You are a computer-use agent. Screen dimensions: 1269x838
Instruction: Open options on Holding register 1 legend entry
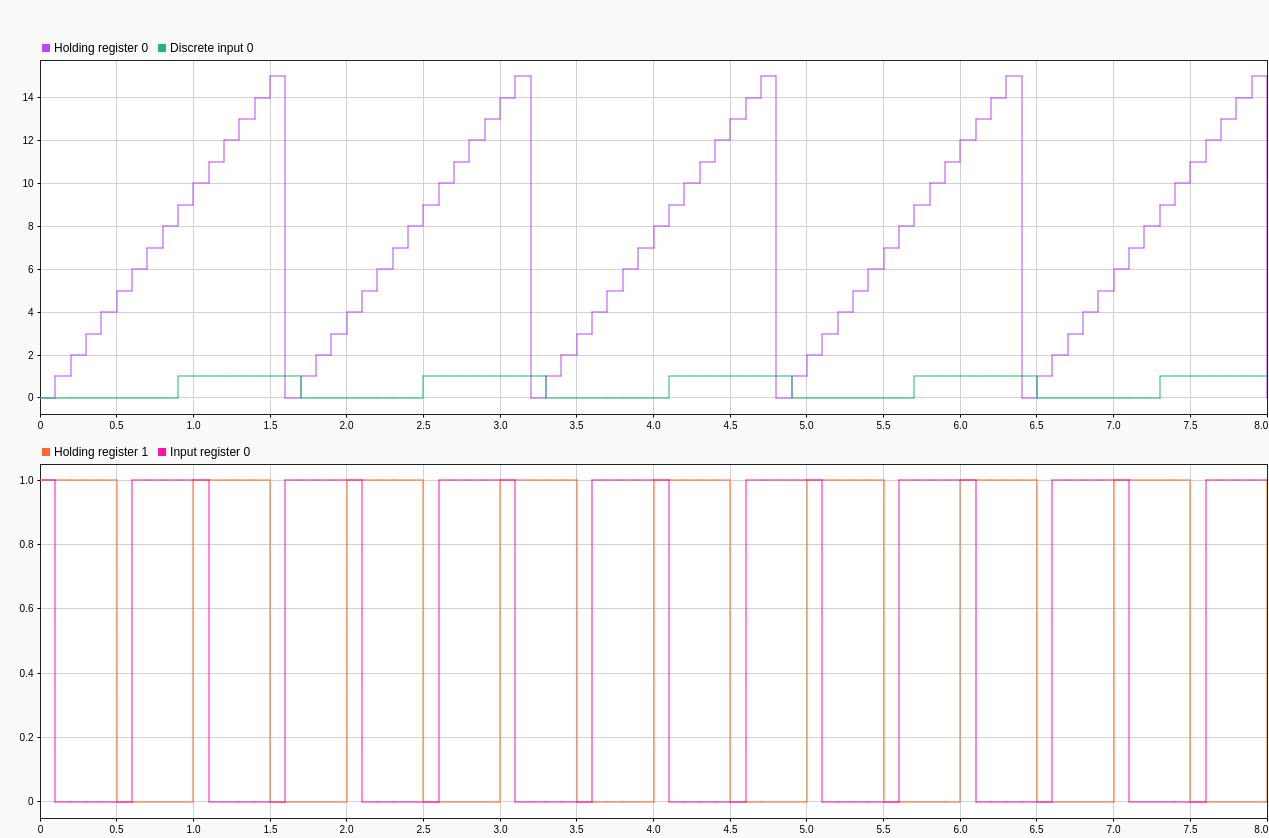point(100,452)
